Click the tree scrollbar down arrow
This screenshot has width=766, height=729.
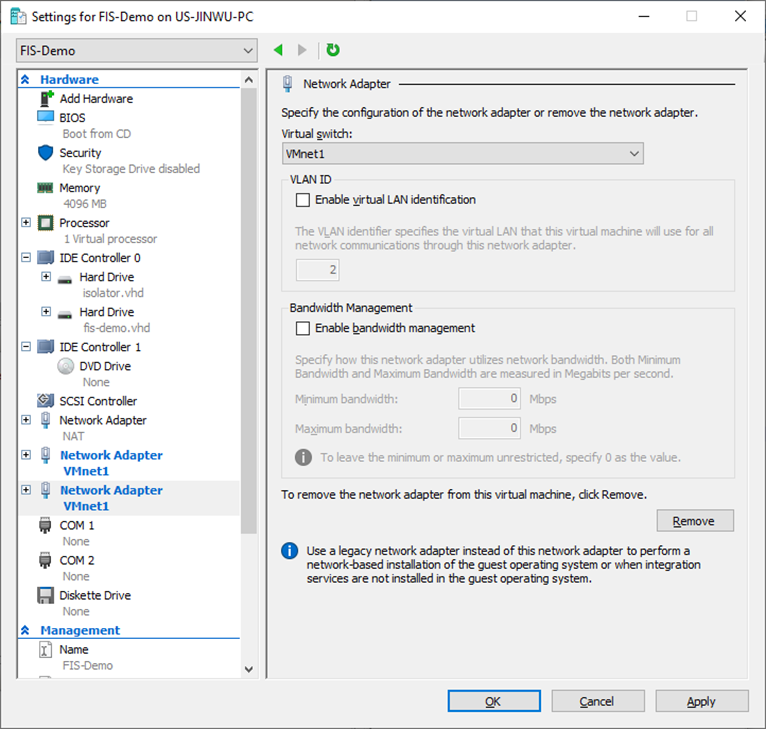click(249, 669)
